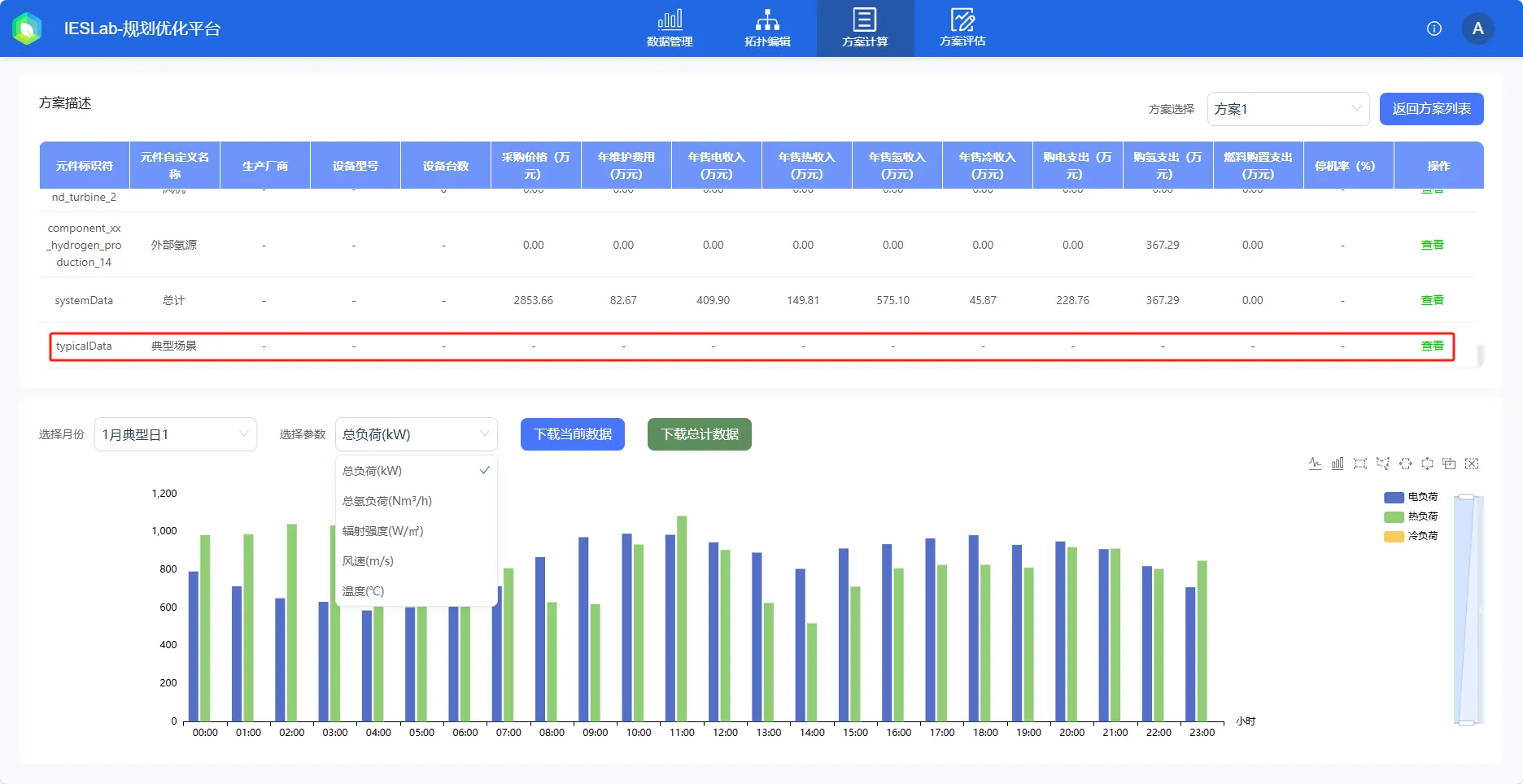Screen dimensions: 1523x784
Task: Open 方案选择 dropdown showing 方案1
Action: 1288,109
